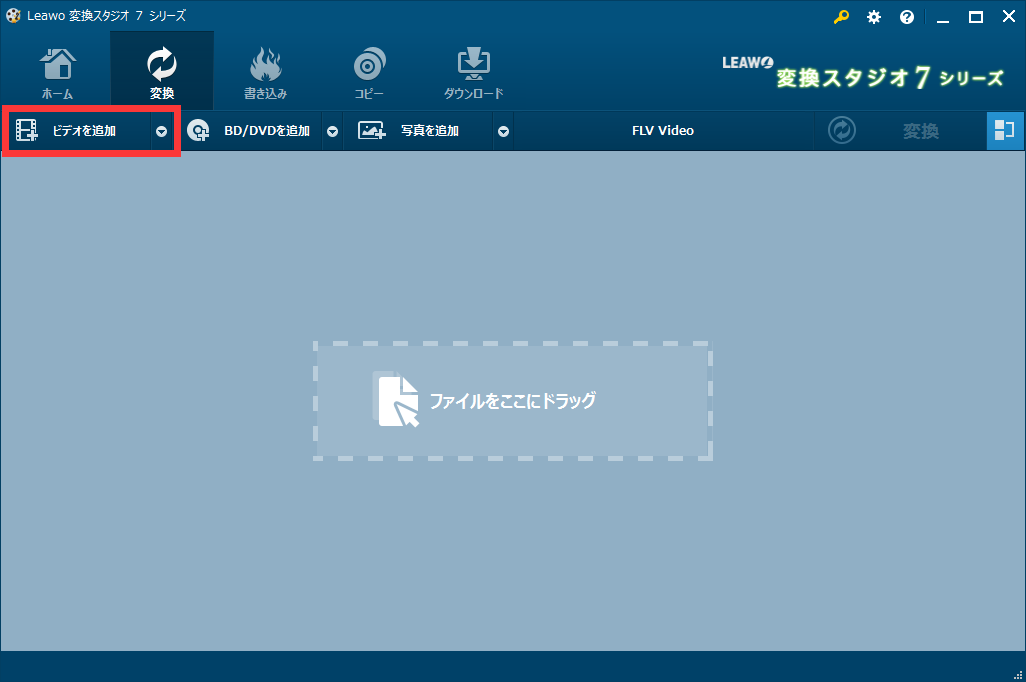The width and height of the screenshot is (1026, 682).
Task: Switch to the 書き込み burn tab
Action: [265, 73]
